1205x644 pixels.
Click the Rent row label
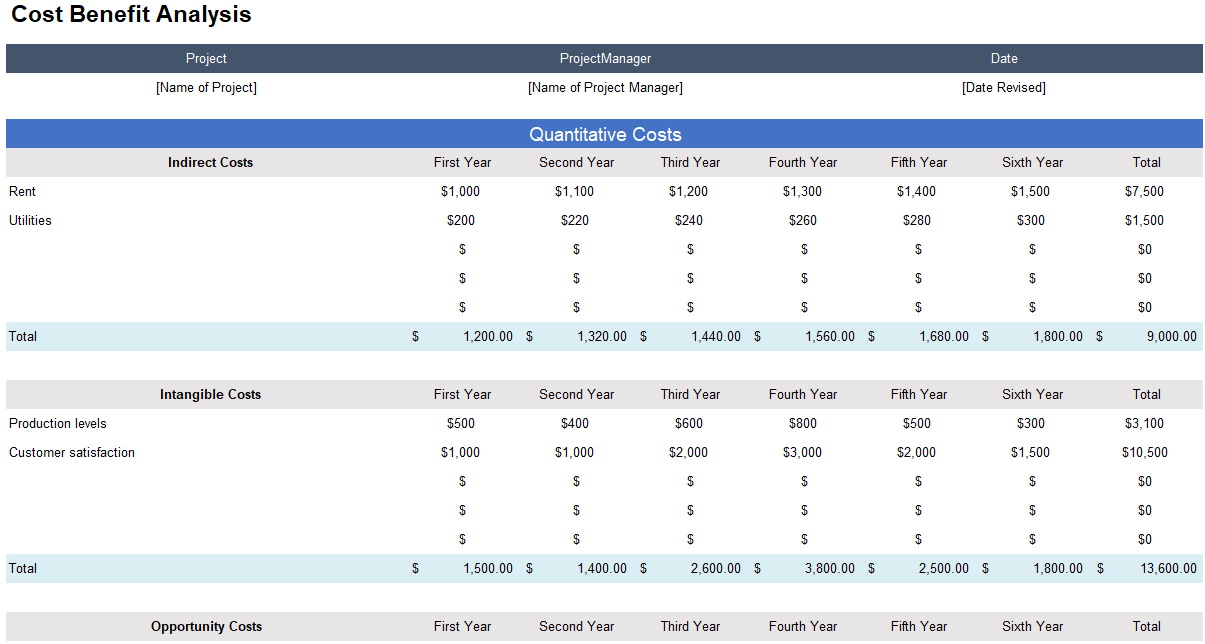[22, 191]
